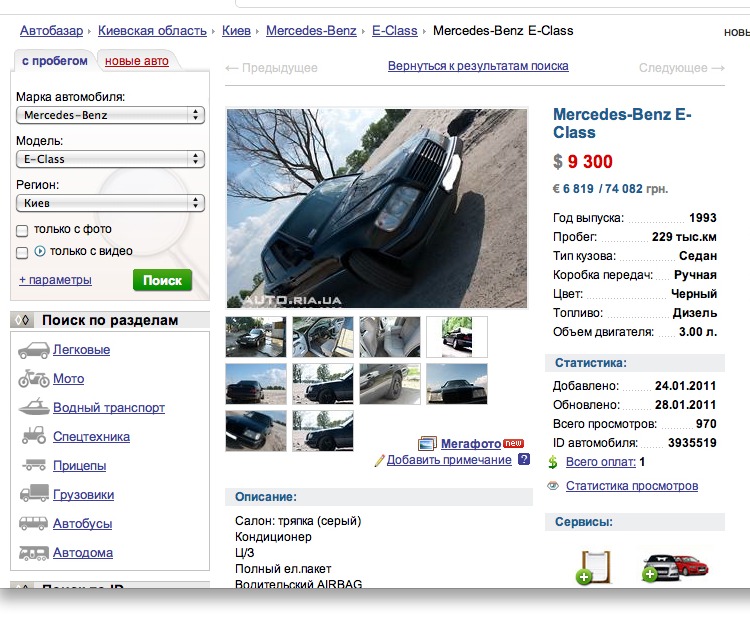Click the Киев breadcrumb link
Image resolution: width=750 pixels, height=618 pixels.
[x=236, y=31]
